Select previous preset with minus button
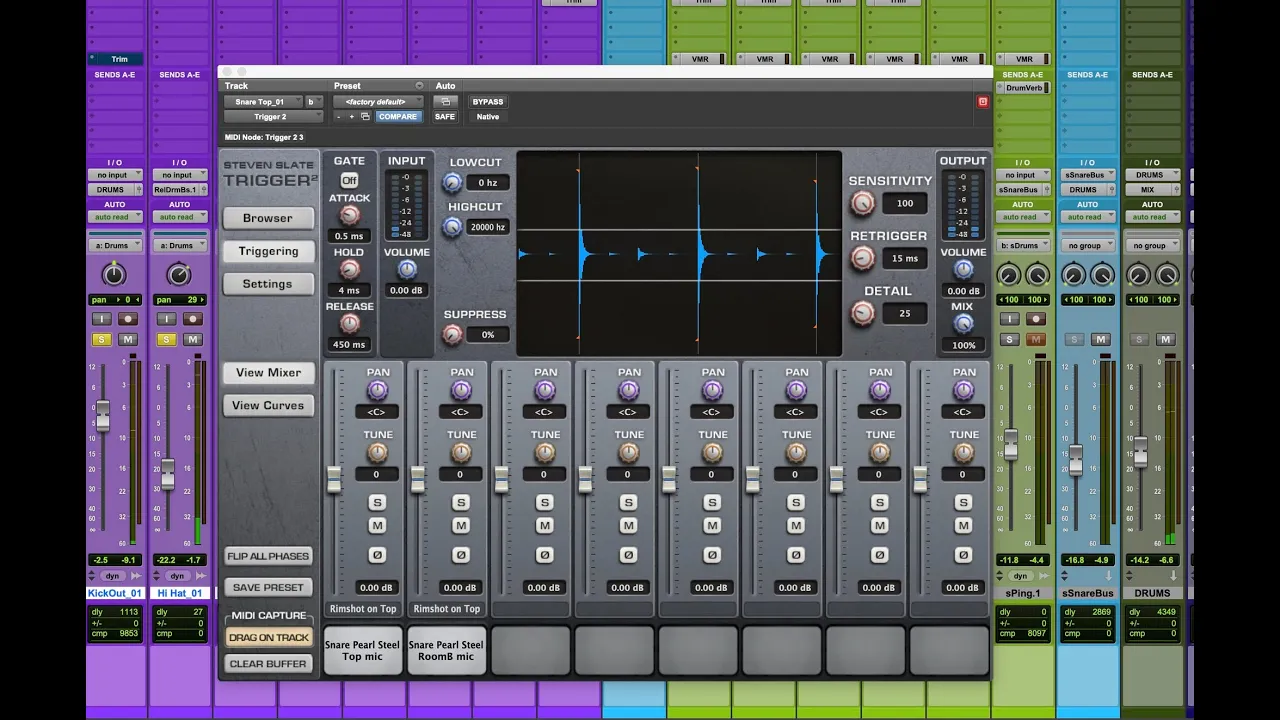1280x720 pixels. click(x=339, y=117)
